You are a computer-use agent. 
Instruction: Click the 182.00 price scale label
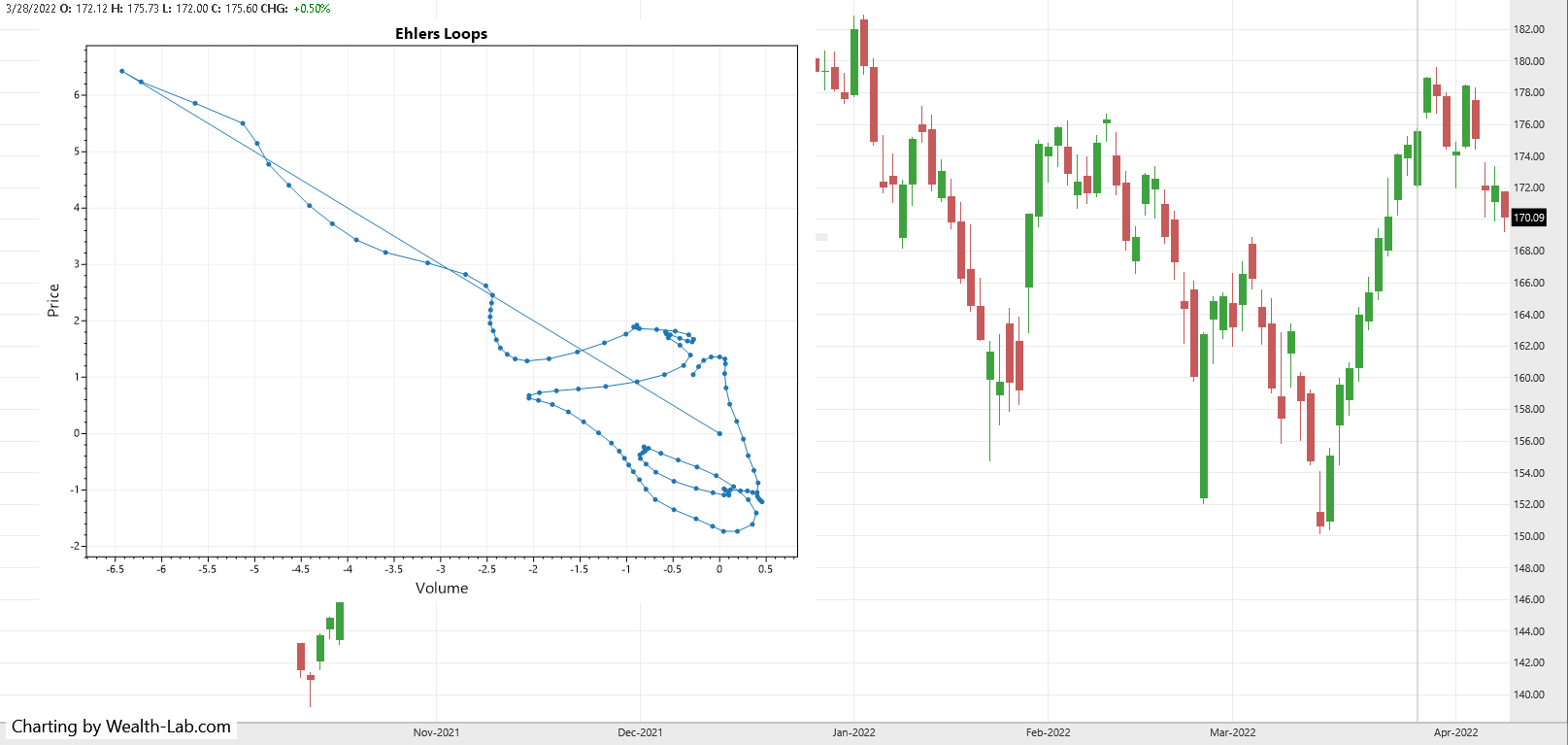(1529, 29)
